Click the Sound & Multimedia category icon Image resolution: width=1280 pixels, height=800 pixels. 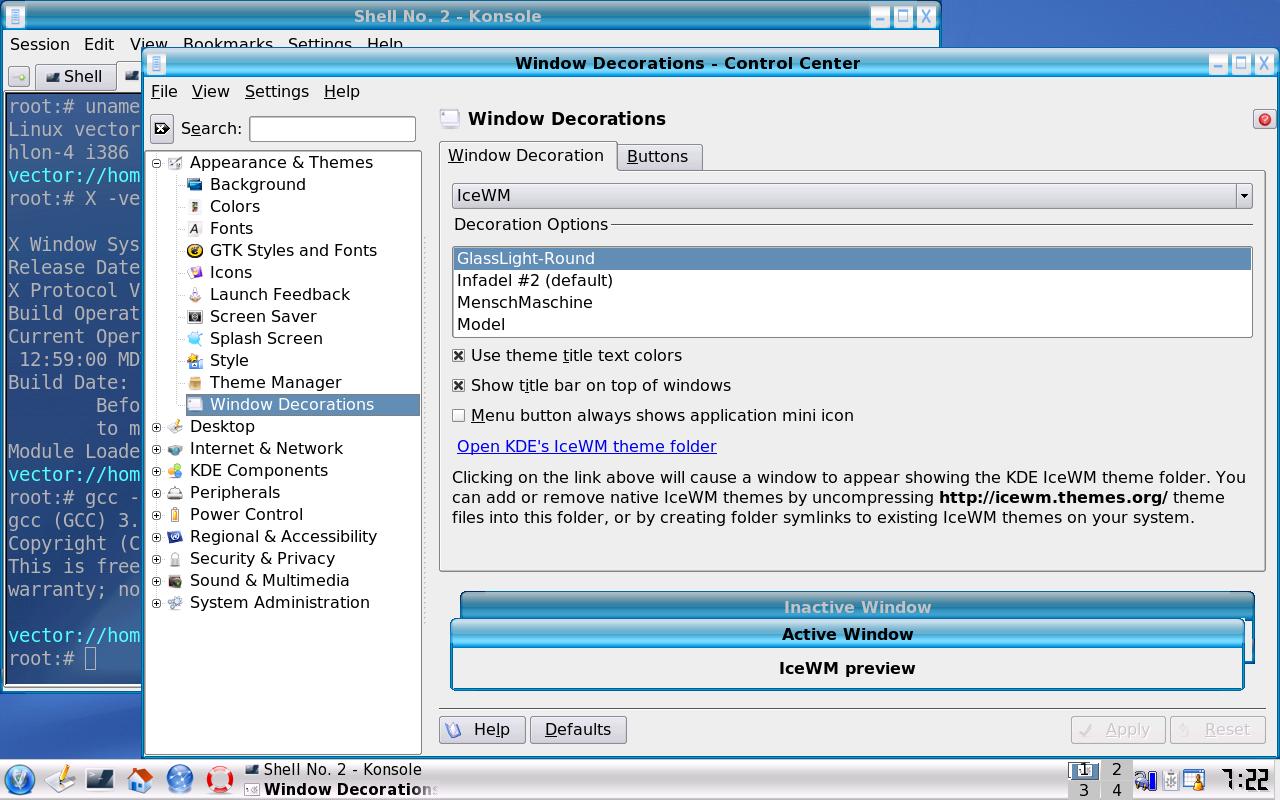[x=175, y=580]
